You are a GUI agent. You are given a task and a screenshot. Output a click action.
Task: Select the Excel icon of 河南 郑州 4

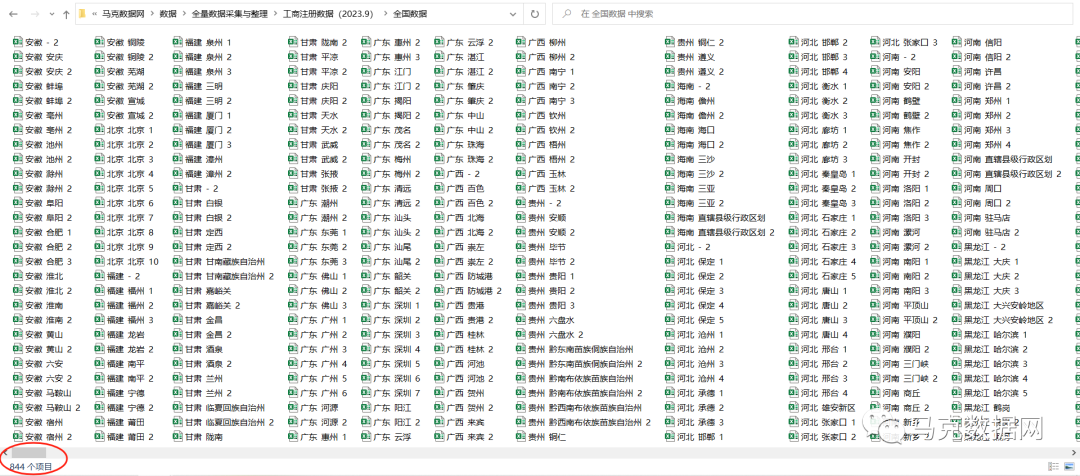pyautogui.click(x=957, y=144)
